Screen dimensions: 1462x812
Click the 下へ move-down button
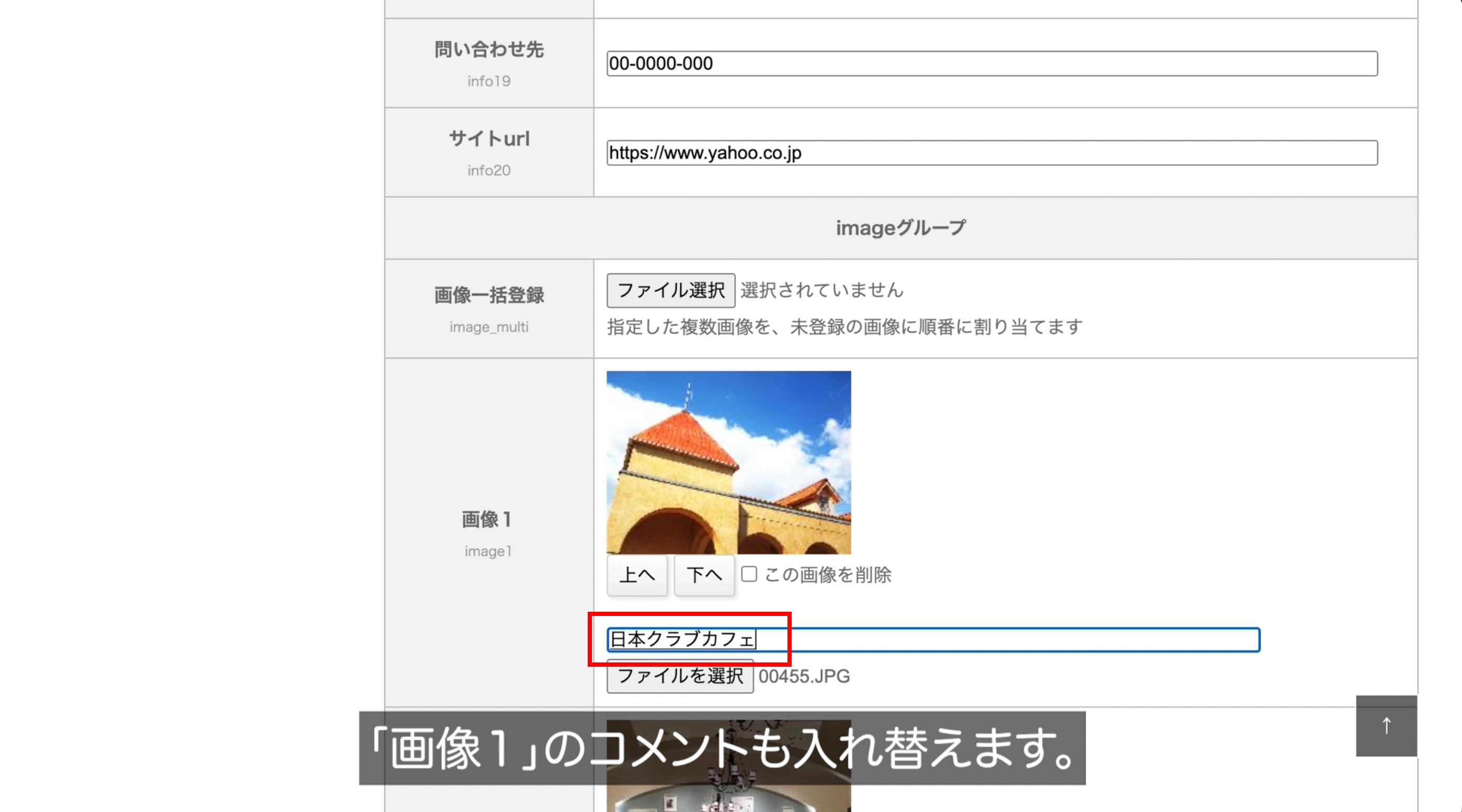tap(704, 575)
